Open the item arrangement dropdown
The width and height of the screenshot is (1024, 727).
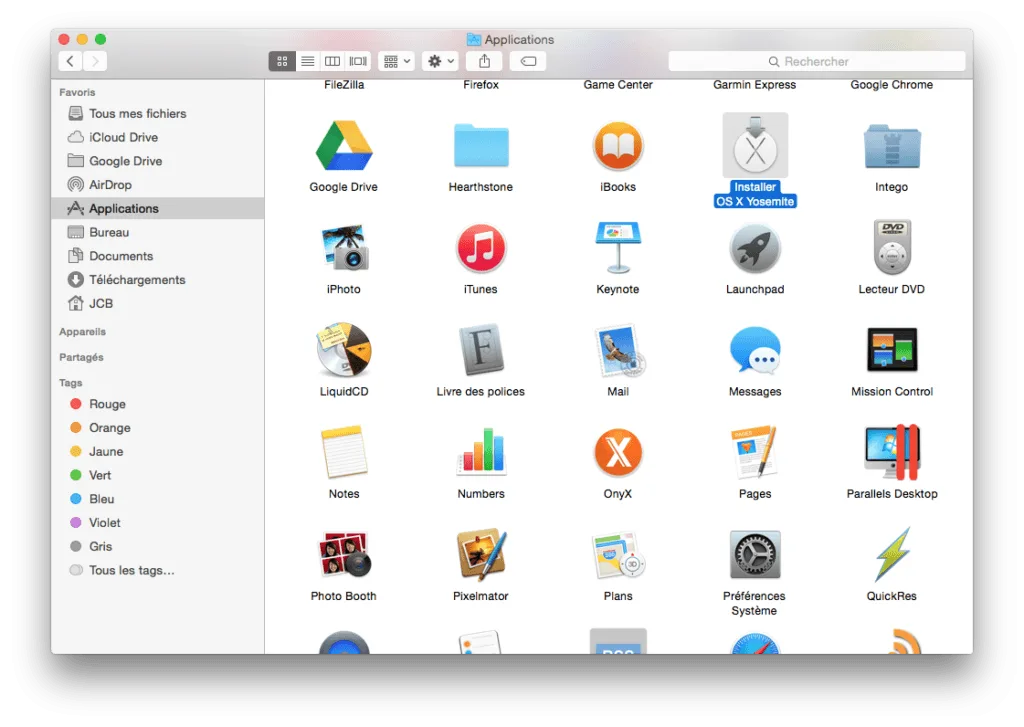(396, 61)
